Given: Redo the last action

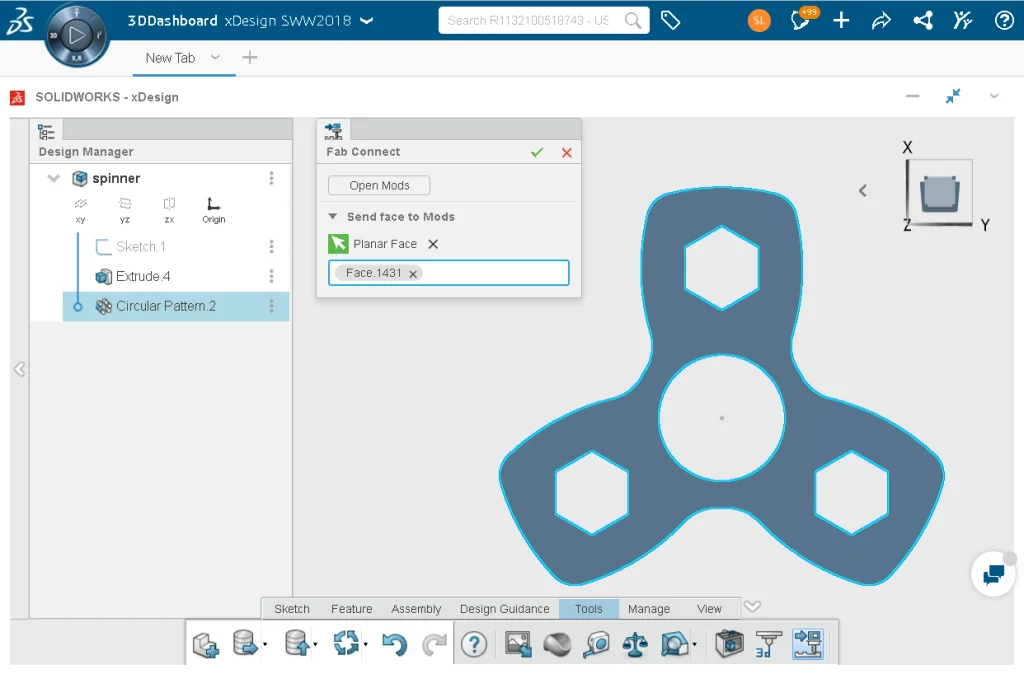Looking at the screenshot, I should pos(433,643).
